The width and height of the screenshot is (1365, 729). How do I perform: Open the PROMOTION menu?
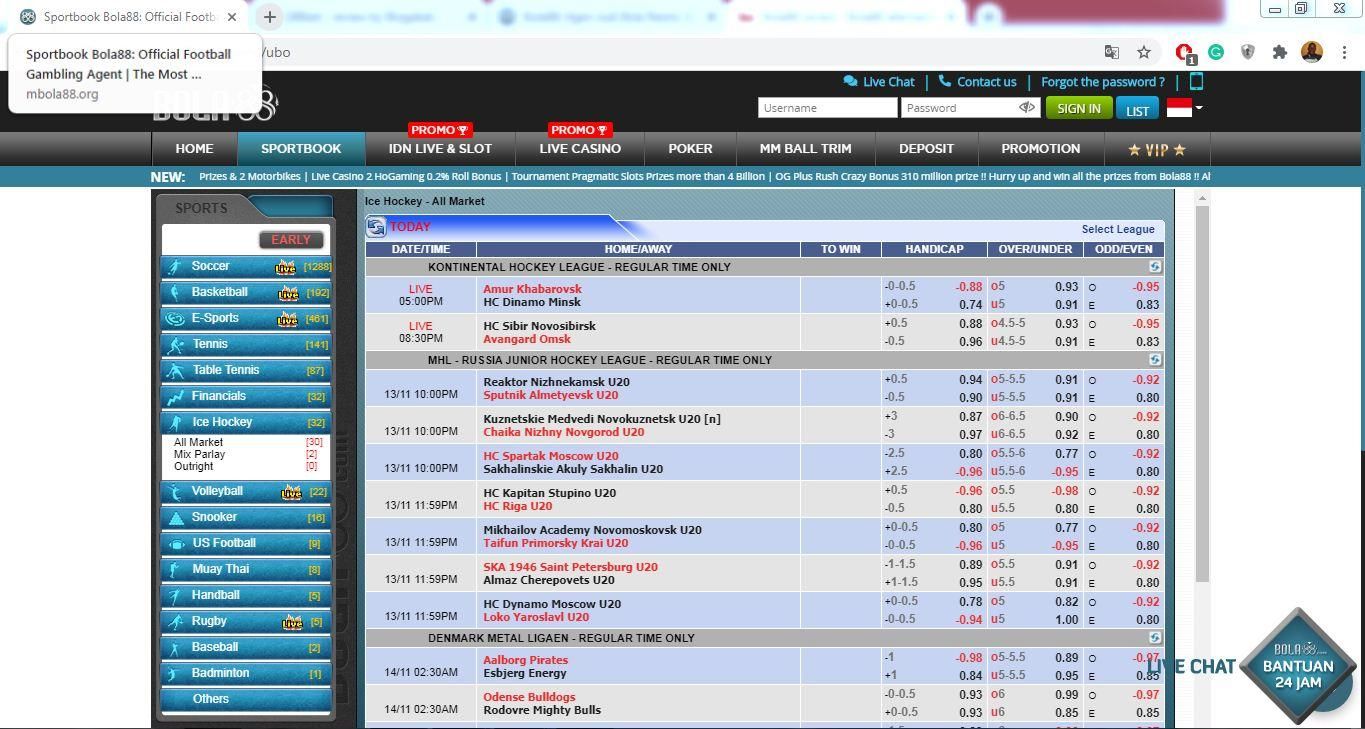[x=1040, y=148]
